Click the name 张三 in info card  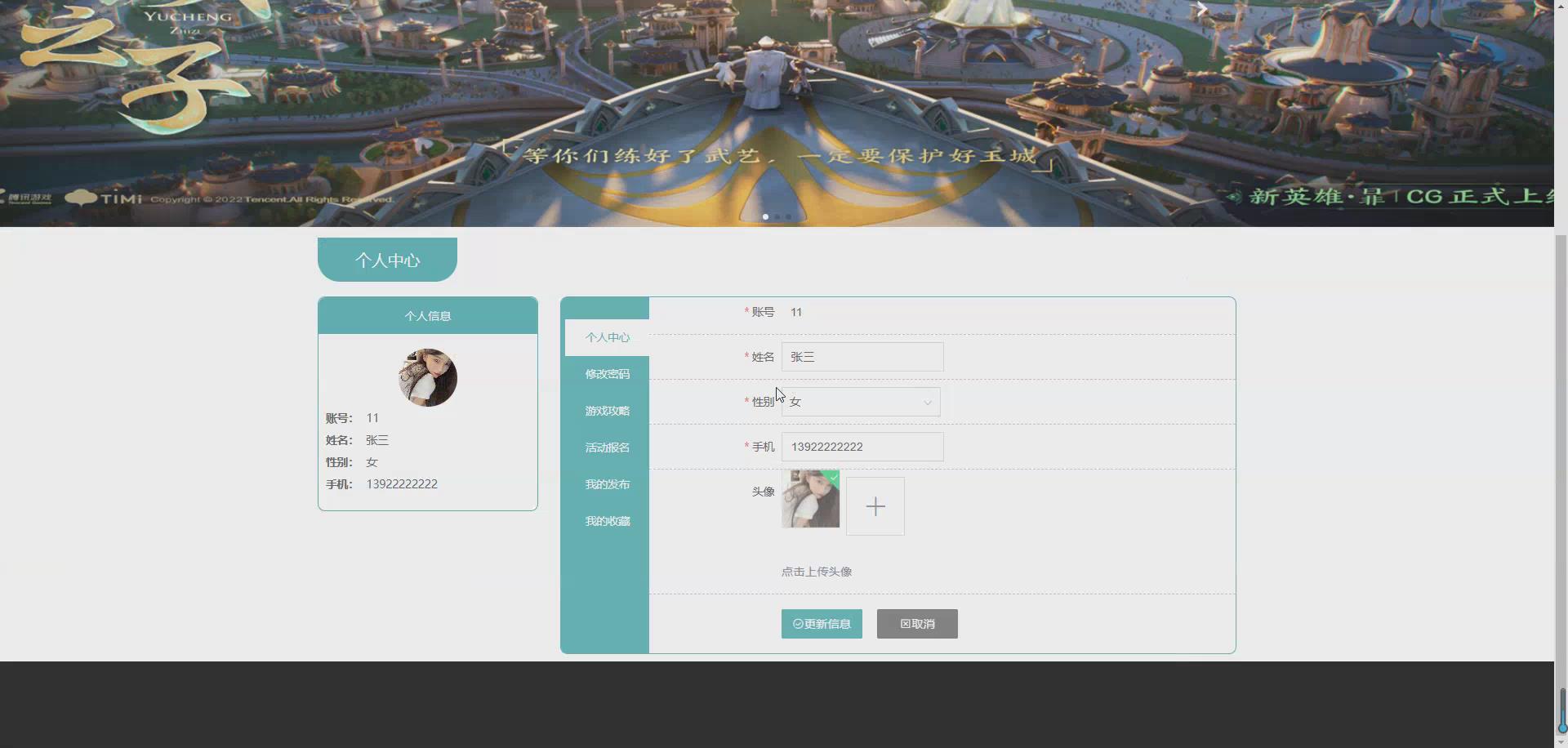[x=377, y=440]
